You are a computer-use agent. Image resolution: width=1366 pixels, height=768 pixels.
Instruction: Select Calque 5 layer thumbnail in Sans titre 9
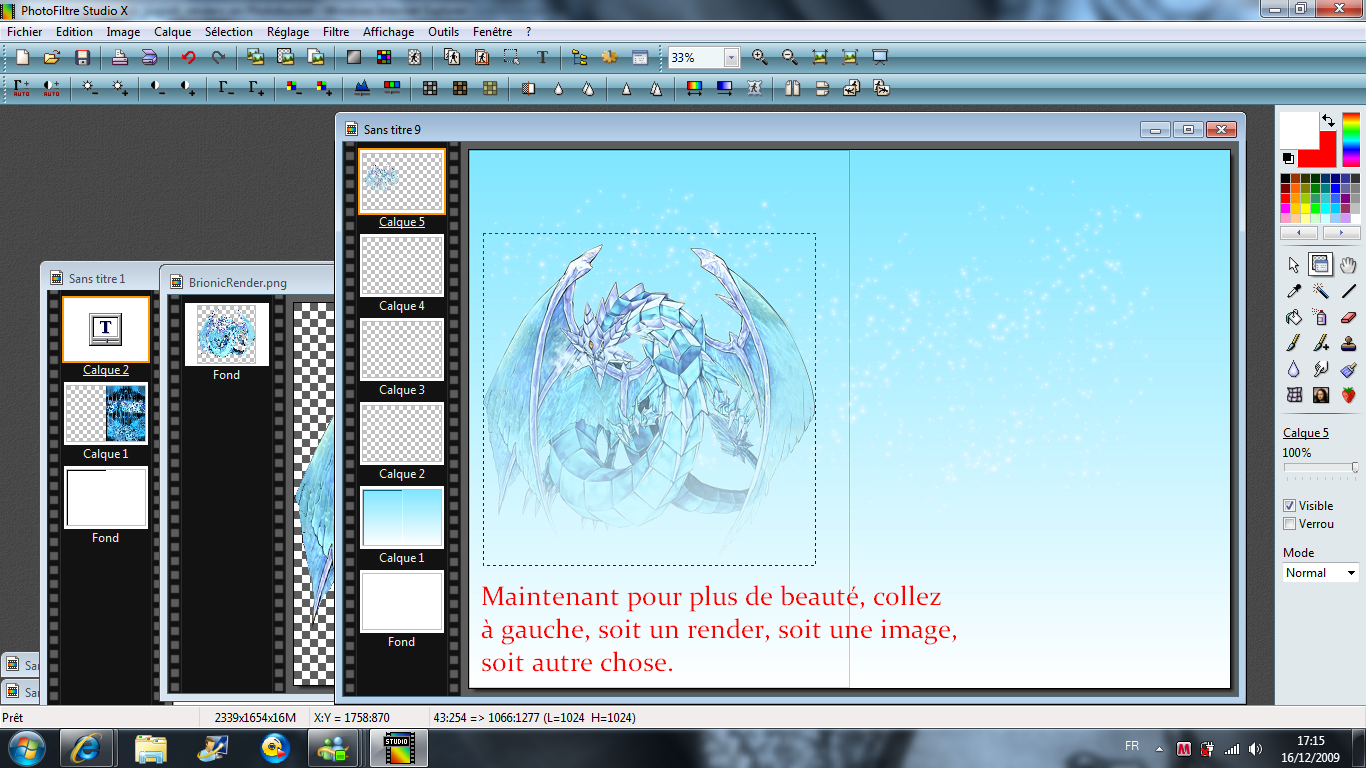coord(401,181)
